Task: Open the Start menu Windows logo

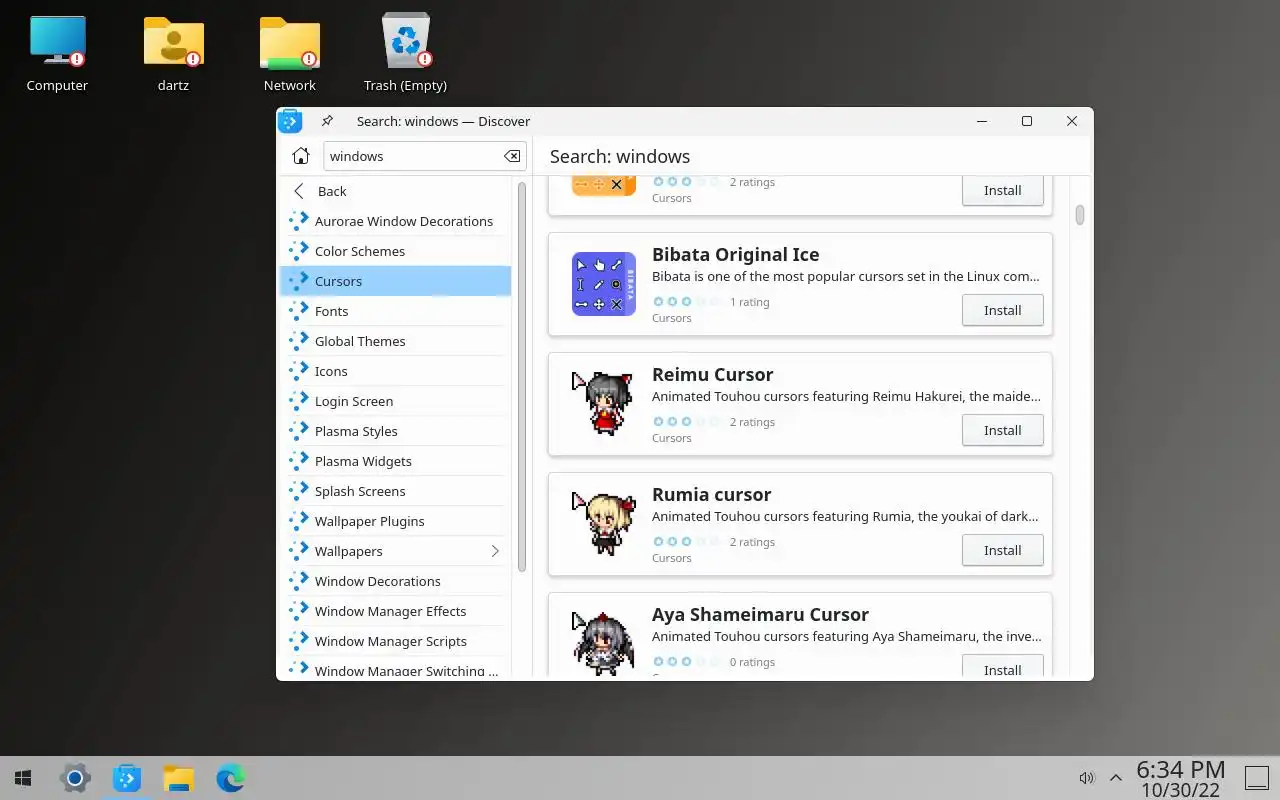Action: (23, 778)
